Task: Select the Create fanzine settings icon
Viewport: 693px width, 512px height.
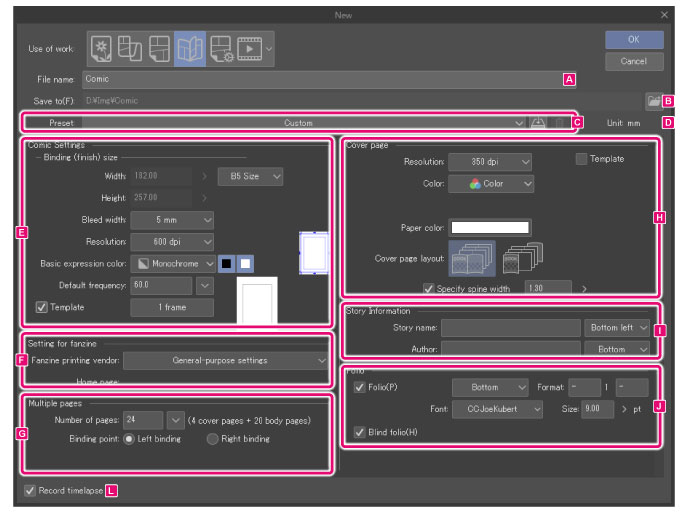Action: pyautogui.click(x=221, y=49)
